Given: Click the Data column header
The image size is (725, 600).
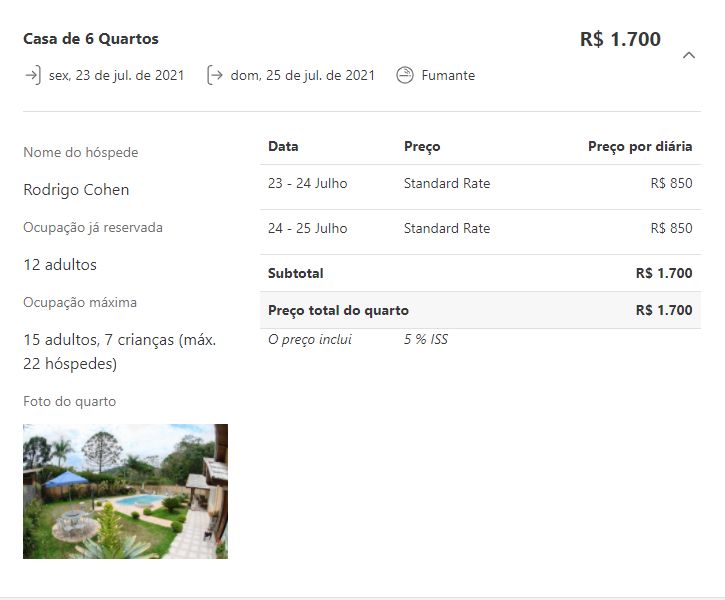Looking at the screenshot, I should (283, 146).
